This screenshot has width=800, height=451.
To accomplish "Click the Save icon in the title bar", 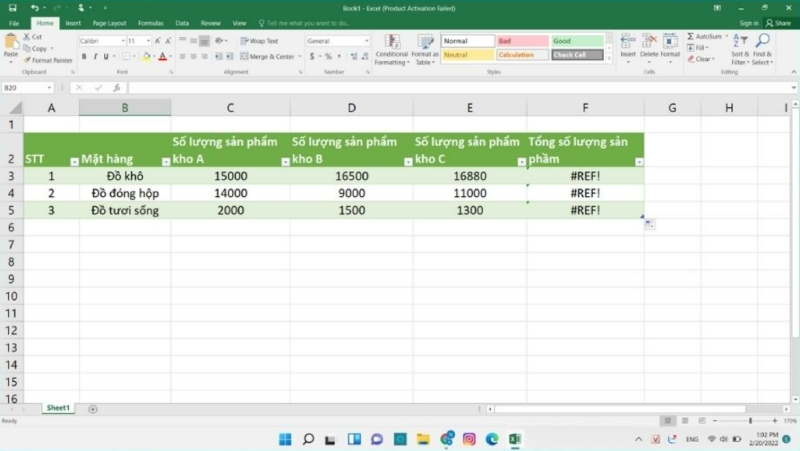I will click(12, 8).
